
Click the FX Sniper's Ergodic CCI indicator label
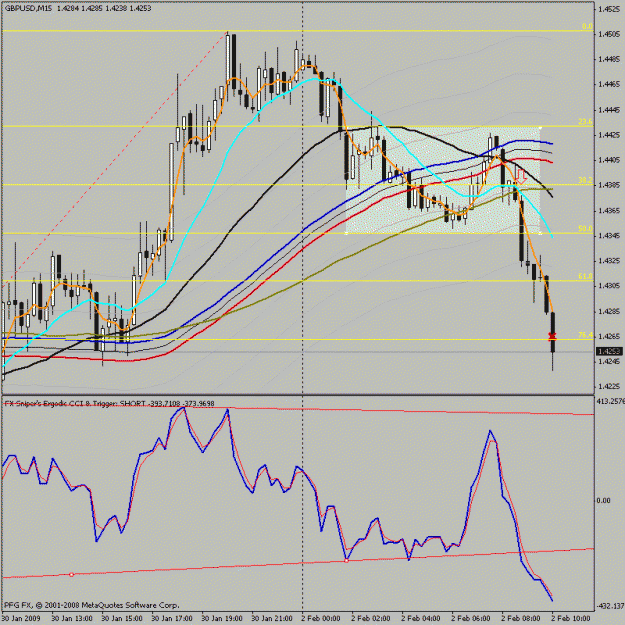point(109,403)
